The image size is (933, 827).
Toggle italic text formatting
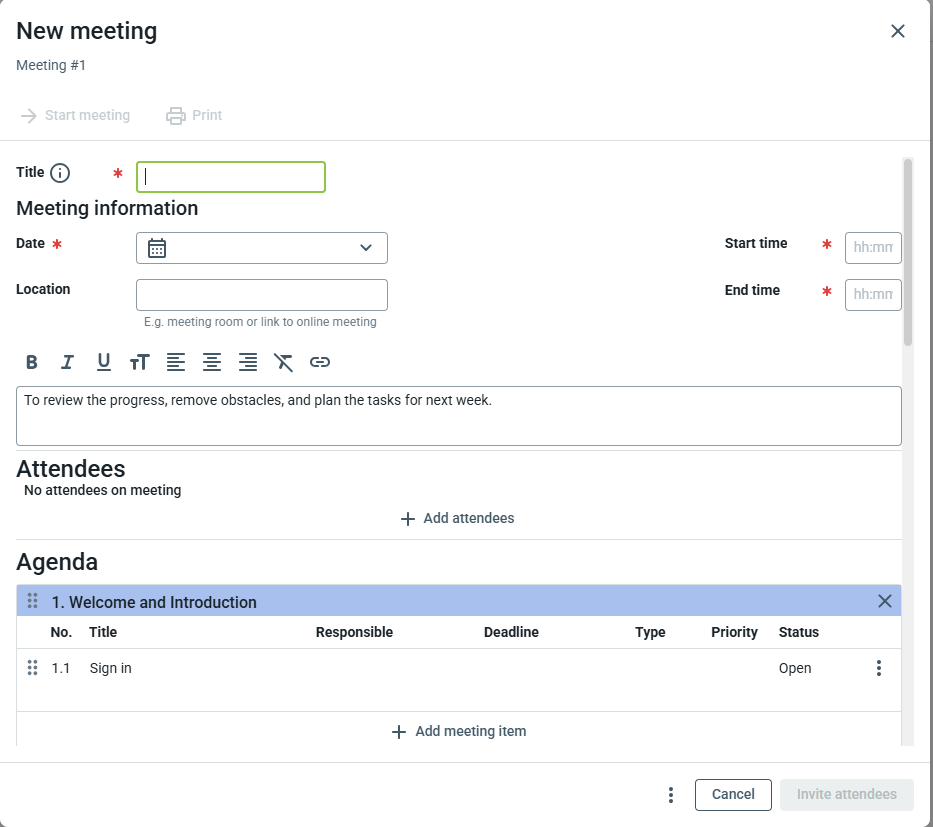tap(68, 362)
